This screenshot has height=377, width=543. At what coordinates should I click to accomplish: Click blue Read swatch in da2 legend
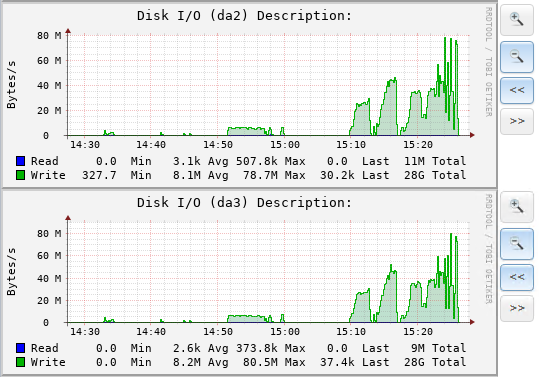pyautogui.click(x=20, y=161)
